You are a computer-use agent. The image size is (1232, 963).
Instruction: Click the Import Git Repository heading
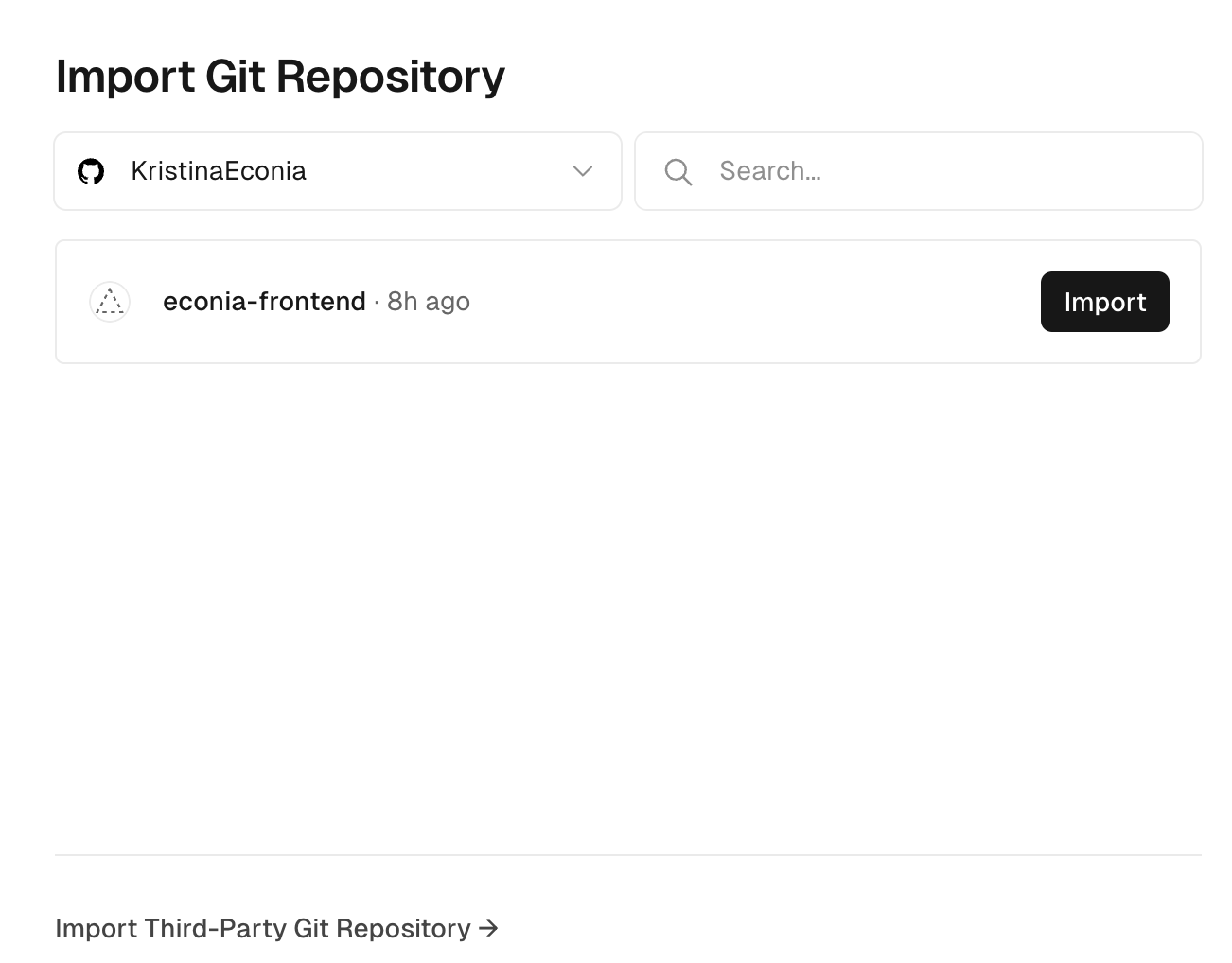[280, 77]
